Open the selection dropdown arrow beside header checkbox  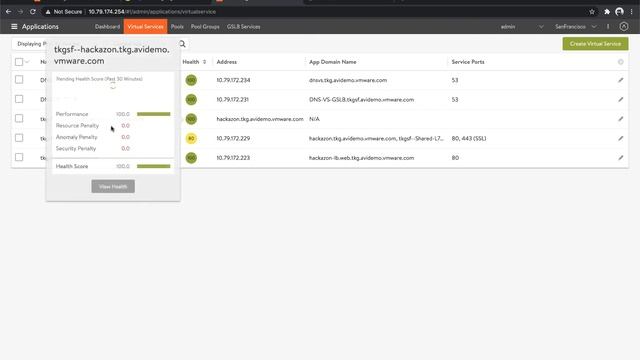tap(27, 62)
